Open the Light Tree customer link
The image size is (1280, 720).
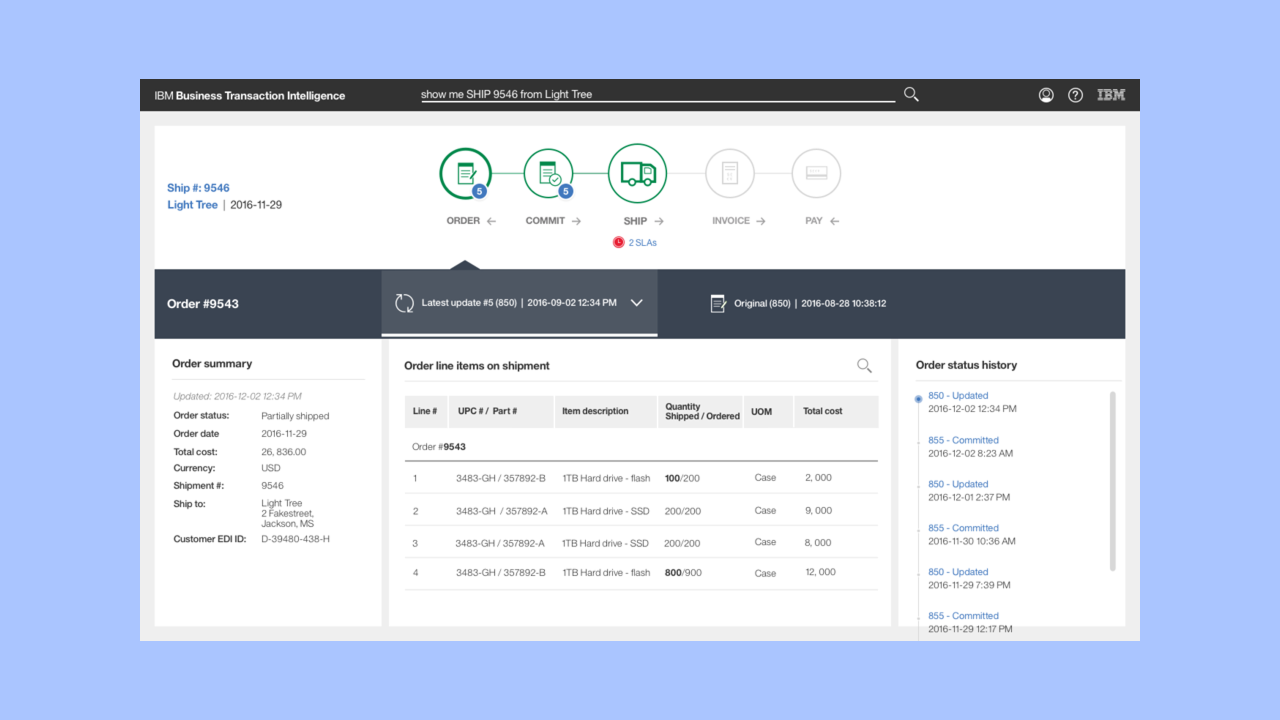pos(192,205)
